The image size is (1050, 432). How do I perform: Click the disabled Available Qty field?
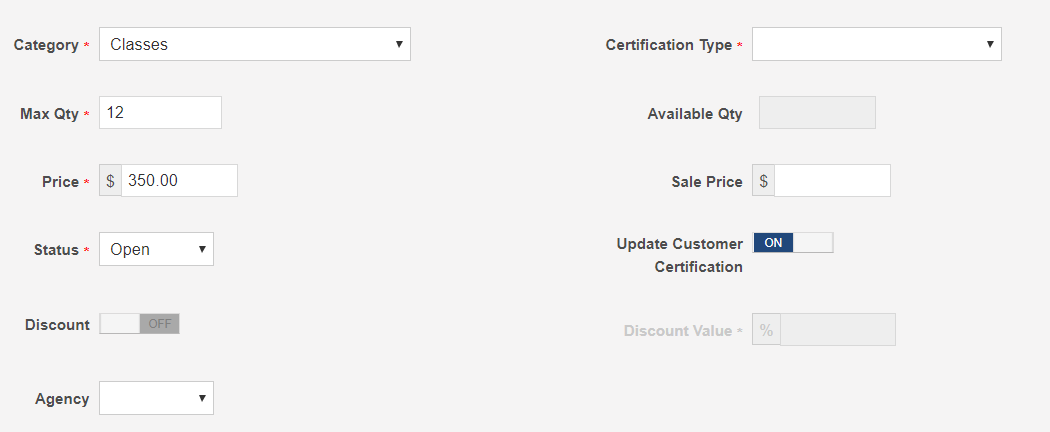click(817, 113)
